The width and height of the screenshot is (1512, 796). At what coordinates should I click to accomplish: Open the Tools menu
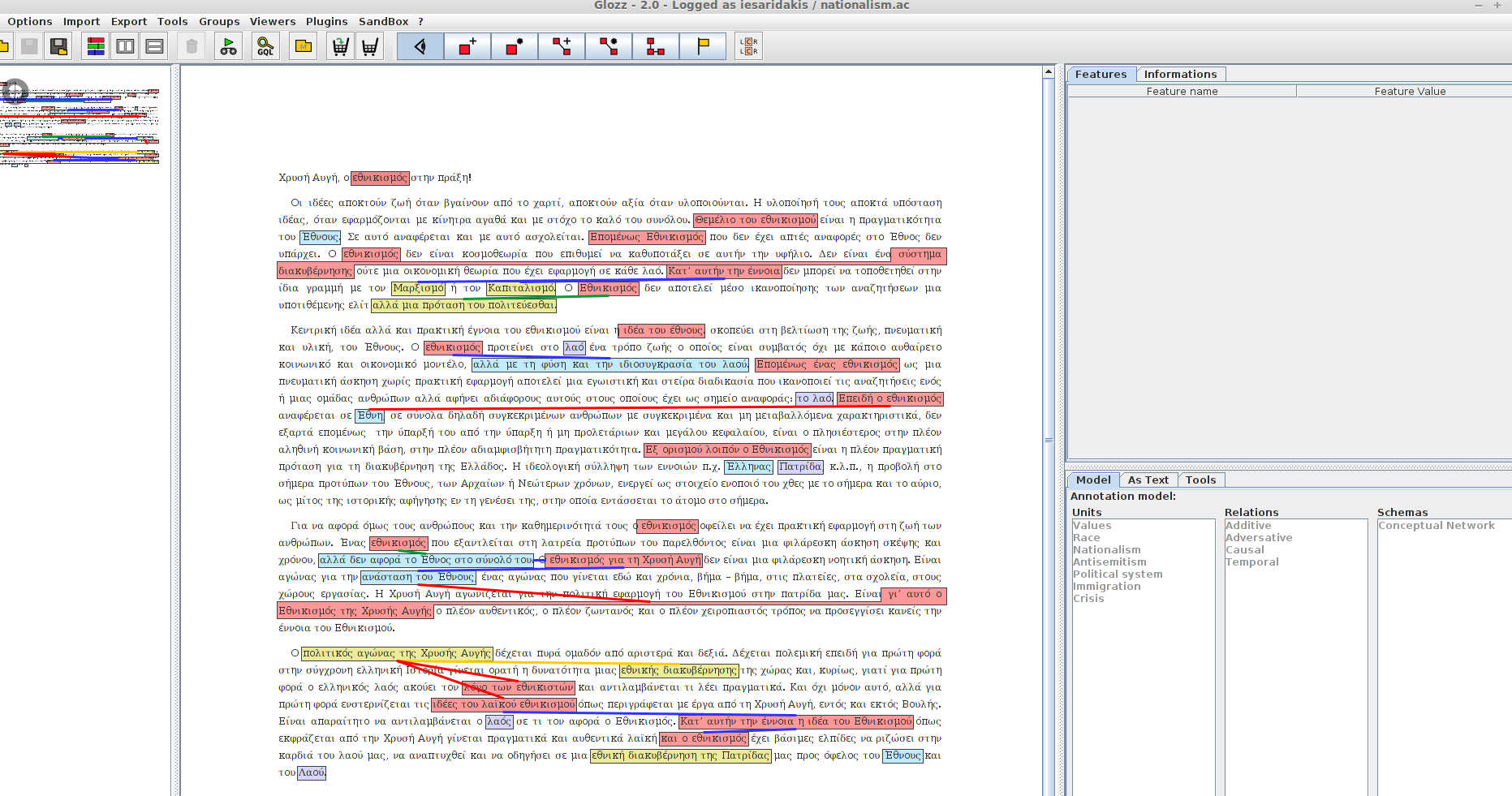click(x=172, y=21)
